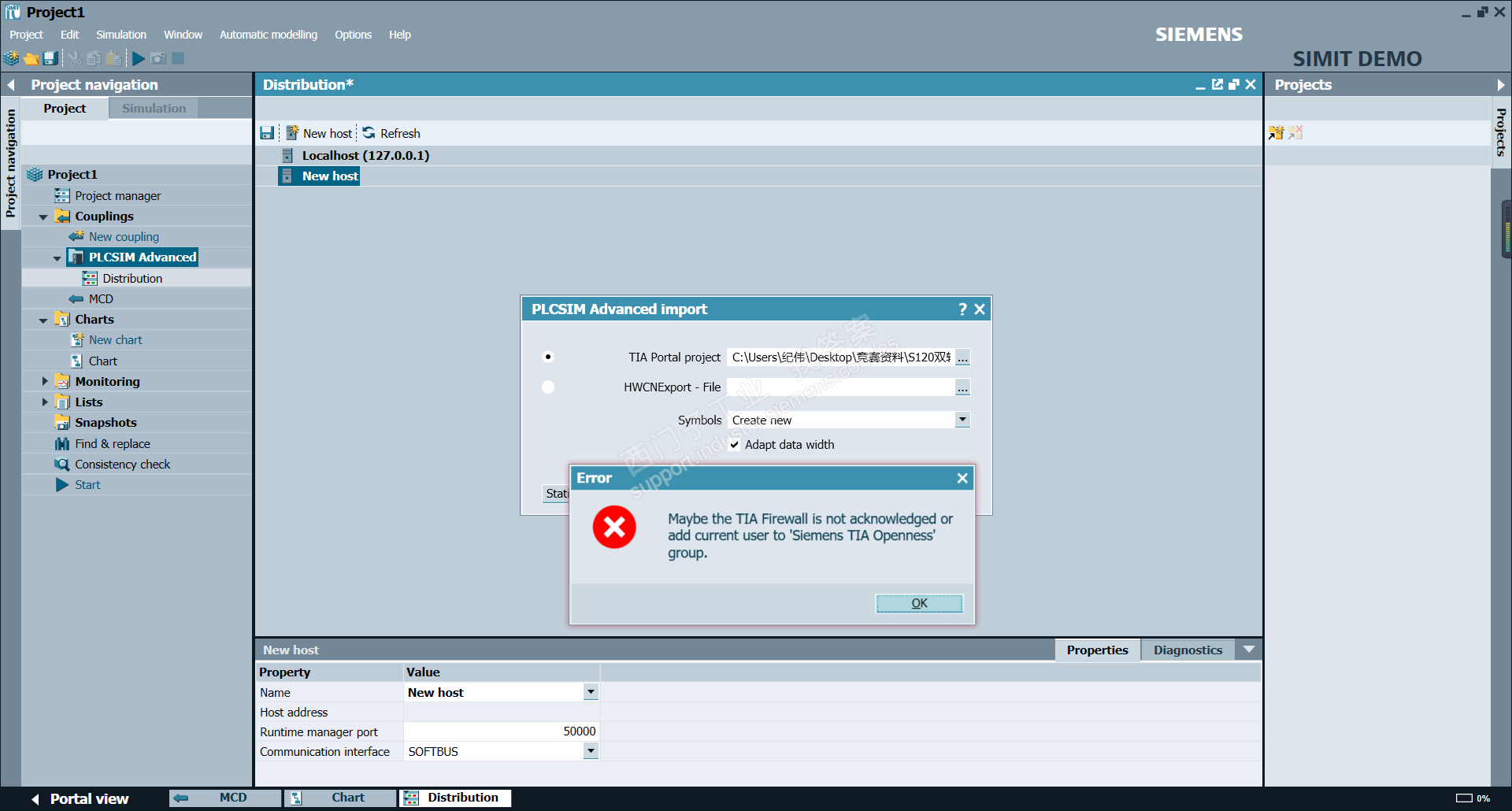Click the remove project link icon in Projects panel
Image resolution: width=1512 pixels, height=811 pixels.
point(1295,133)
